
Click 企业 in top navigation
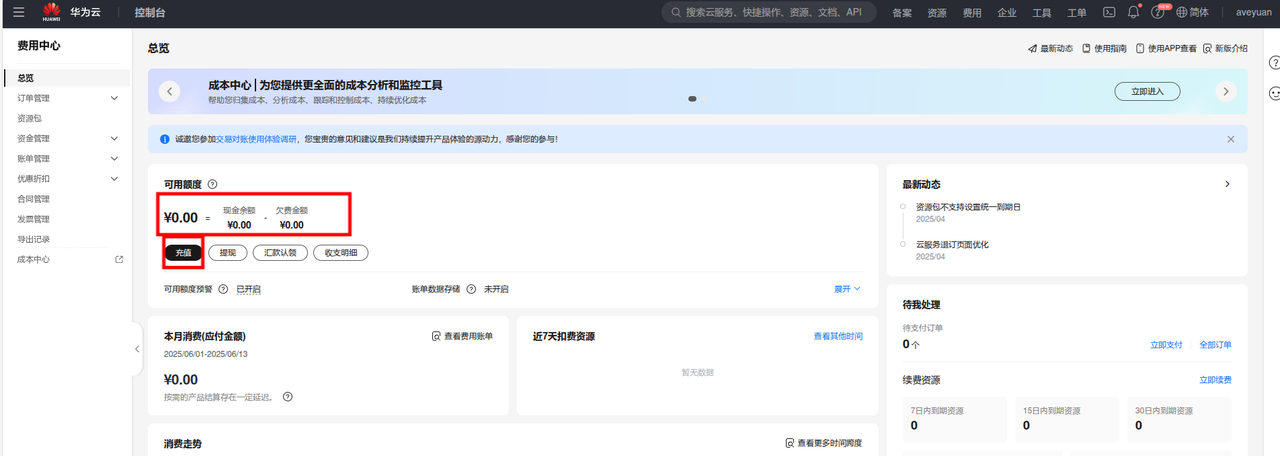coord(1007,13)
